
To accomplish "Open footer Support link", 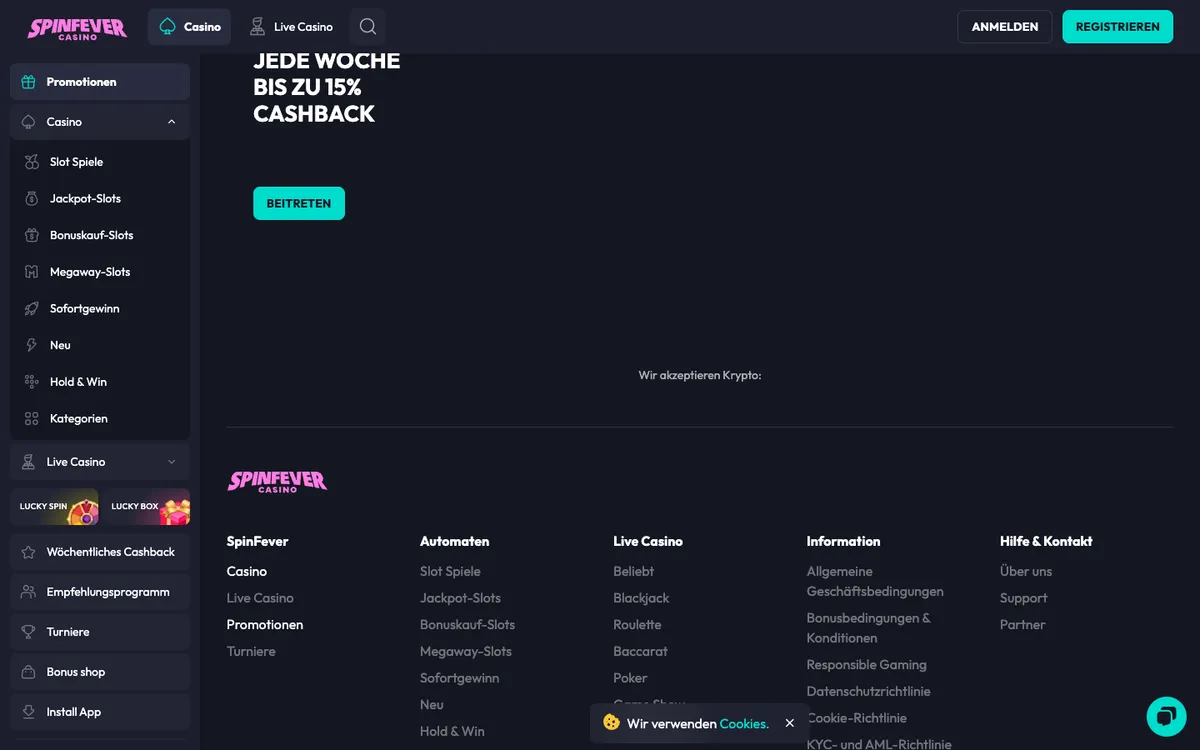I will click(x=1024, y=598).
